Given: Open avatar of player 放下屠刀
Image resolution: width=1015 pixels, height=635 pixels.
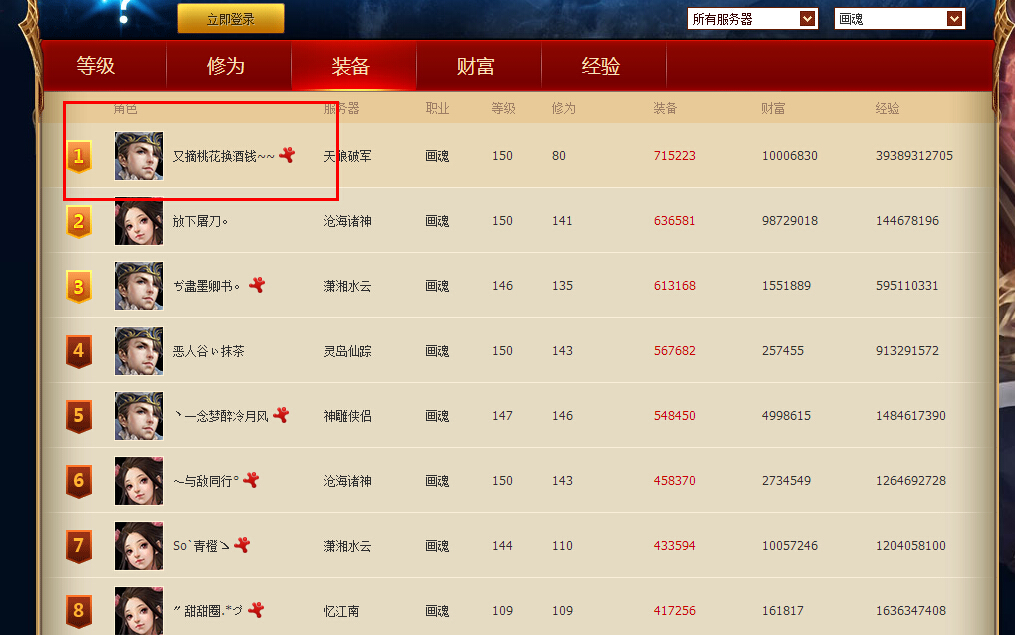Looking at the screenshot, I should [139, 221].
